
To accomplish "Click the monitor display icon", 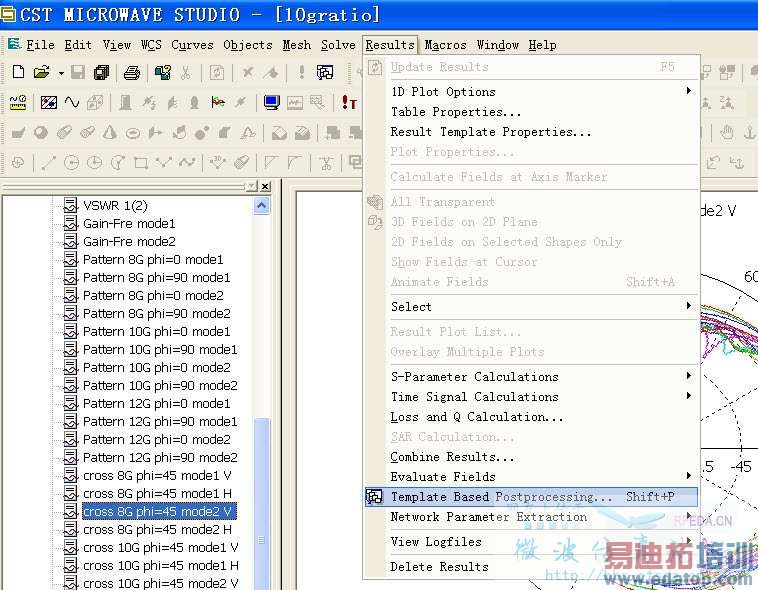I will (x=272, y=102).
